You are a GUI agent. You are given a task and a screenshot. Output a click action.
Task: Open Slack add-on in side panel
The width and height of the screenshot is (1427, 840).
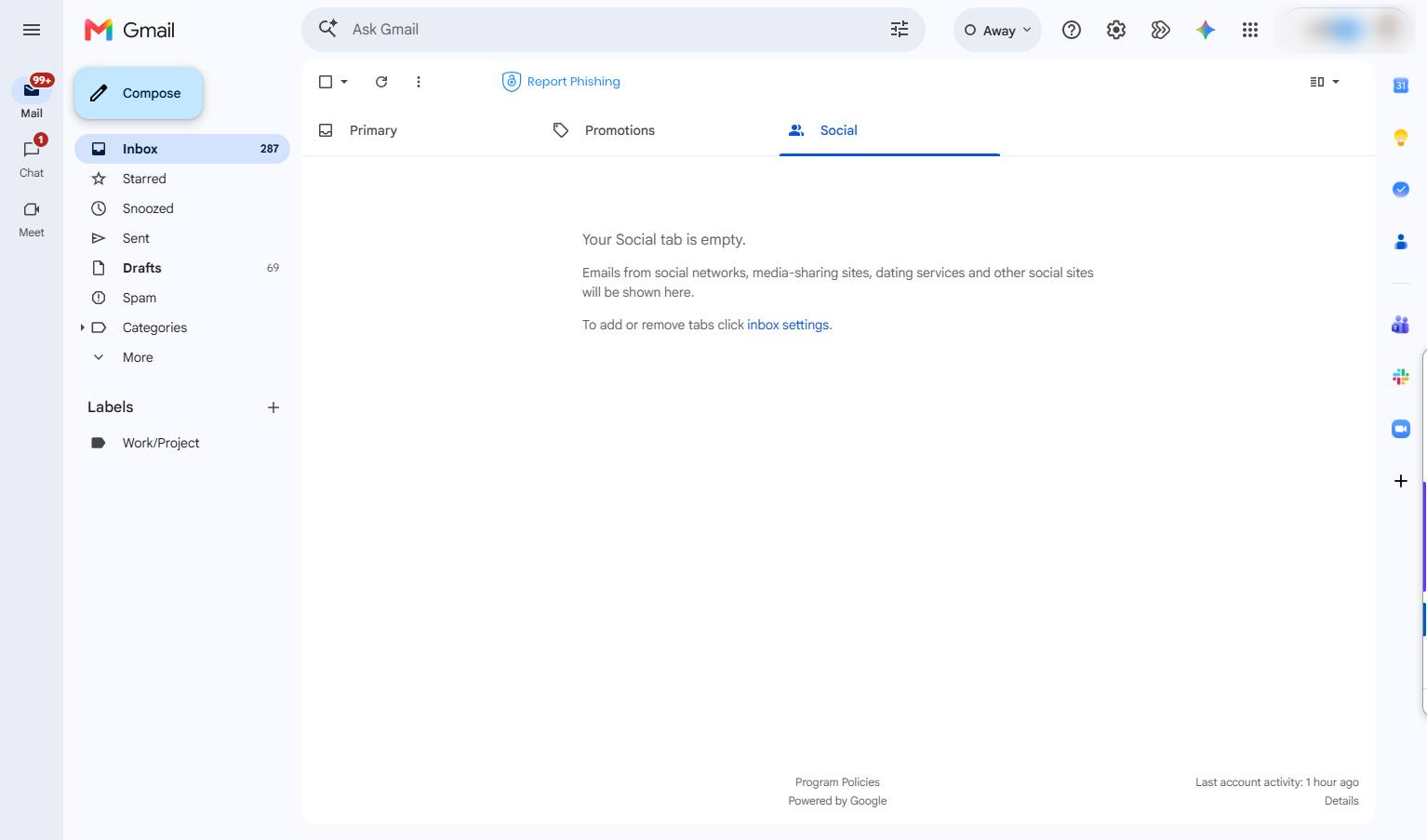pyautogui.click(x=1401, y=377)
